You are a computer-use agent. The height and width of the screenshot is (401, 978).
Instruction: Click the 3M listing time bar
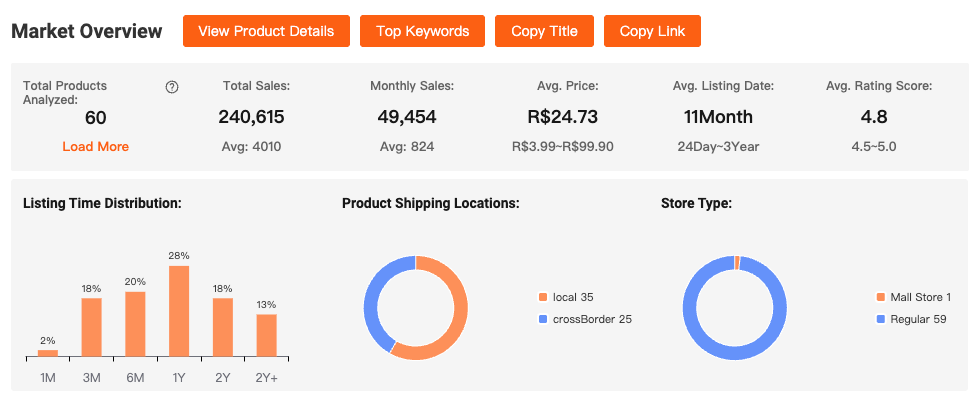click(91, 327)
